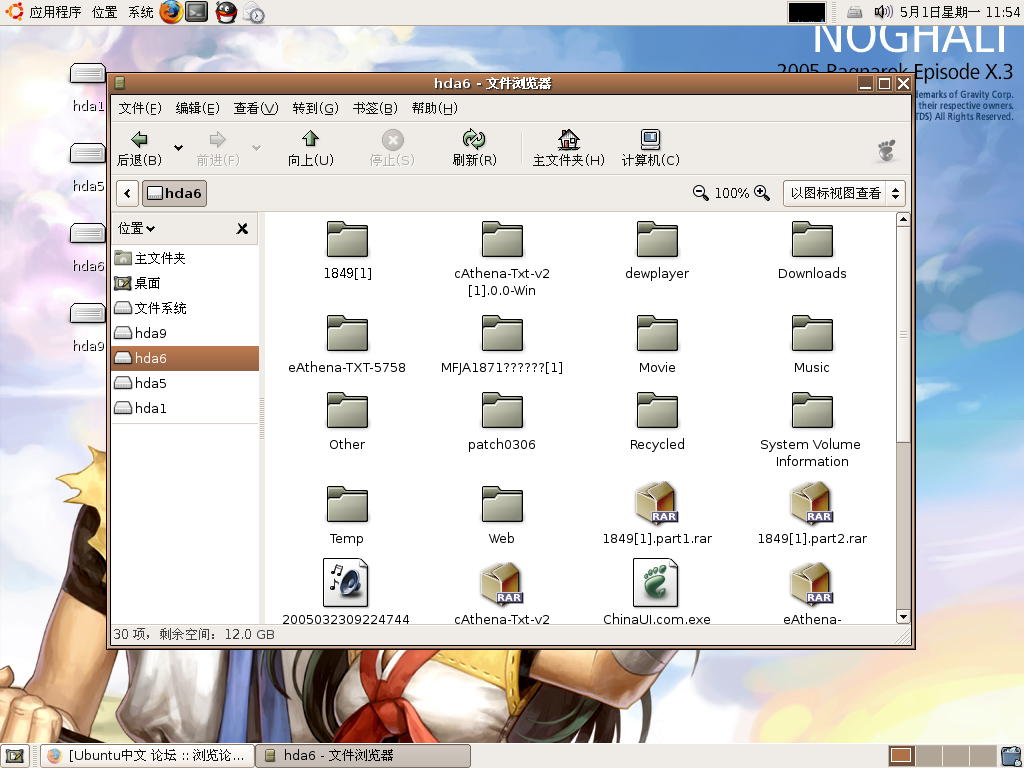Image resolution: width=1024 pixels, height=768 pixels.
Task: Launch the terminal from the top panel
Action: [x=197, y=12]
